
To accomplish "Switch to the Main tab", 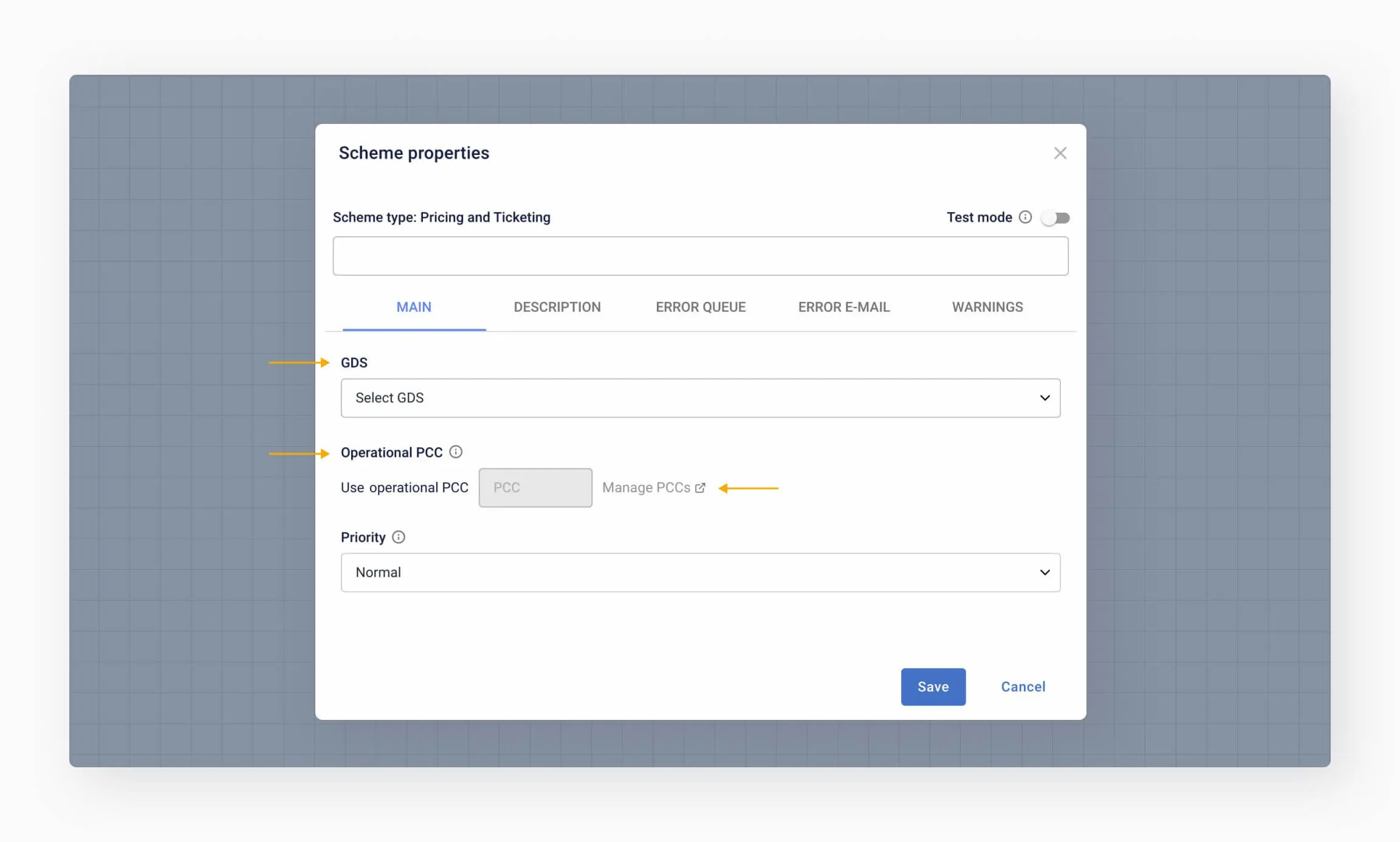I will [414, 307].
